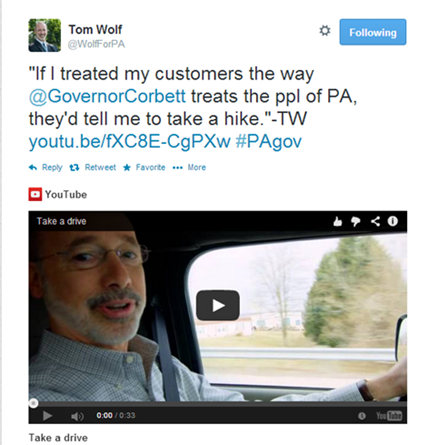Toggle the Following button
429x445 pixels.
[373, 32]
